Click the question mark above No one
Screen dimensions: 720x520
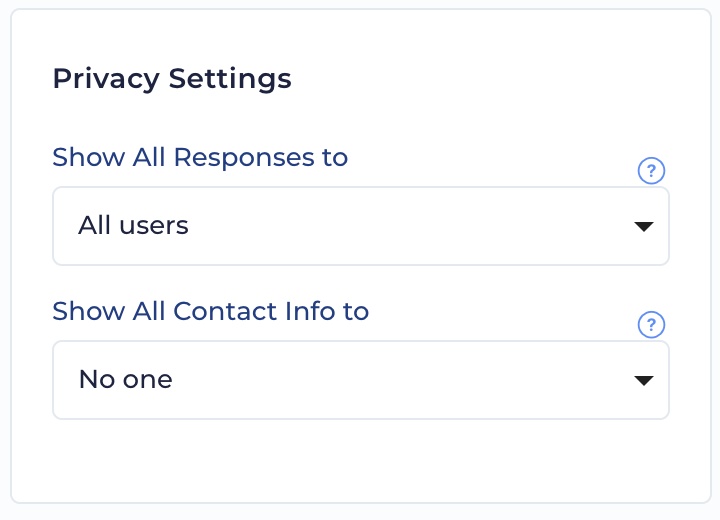tap(651, 325)
